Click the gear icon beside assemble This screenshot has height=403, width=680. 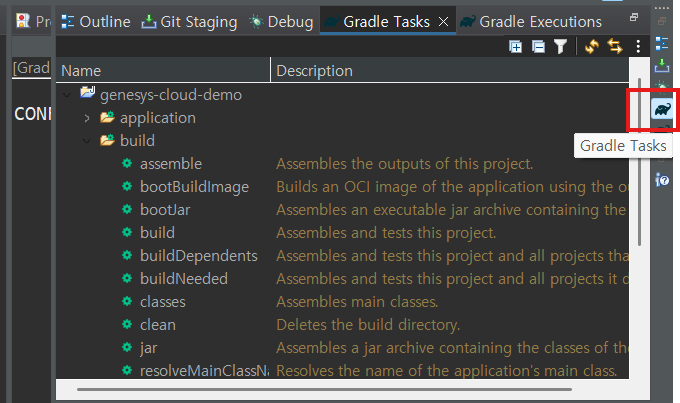click(x=127, y=164)
